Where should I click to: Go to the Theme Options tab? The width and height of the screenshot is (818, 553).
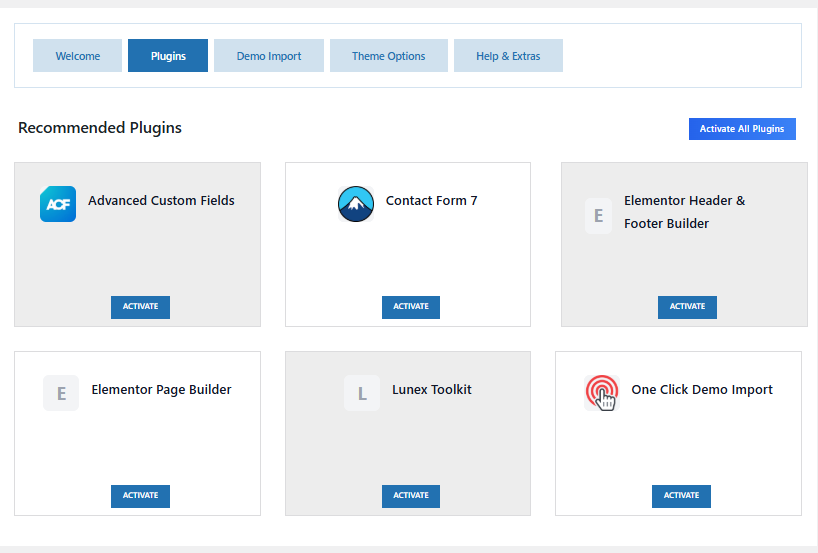tap(389, 56)
